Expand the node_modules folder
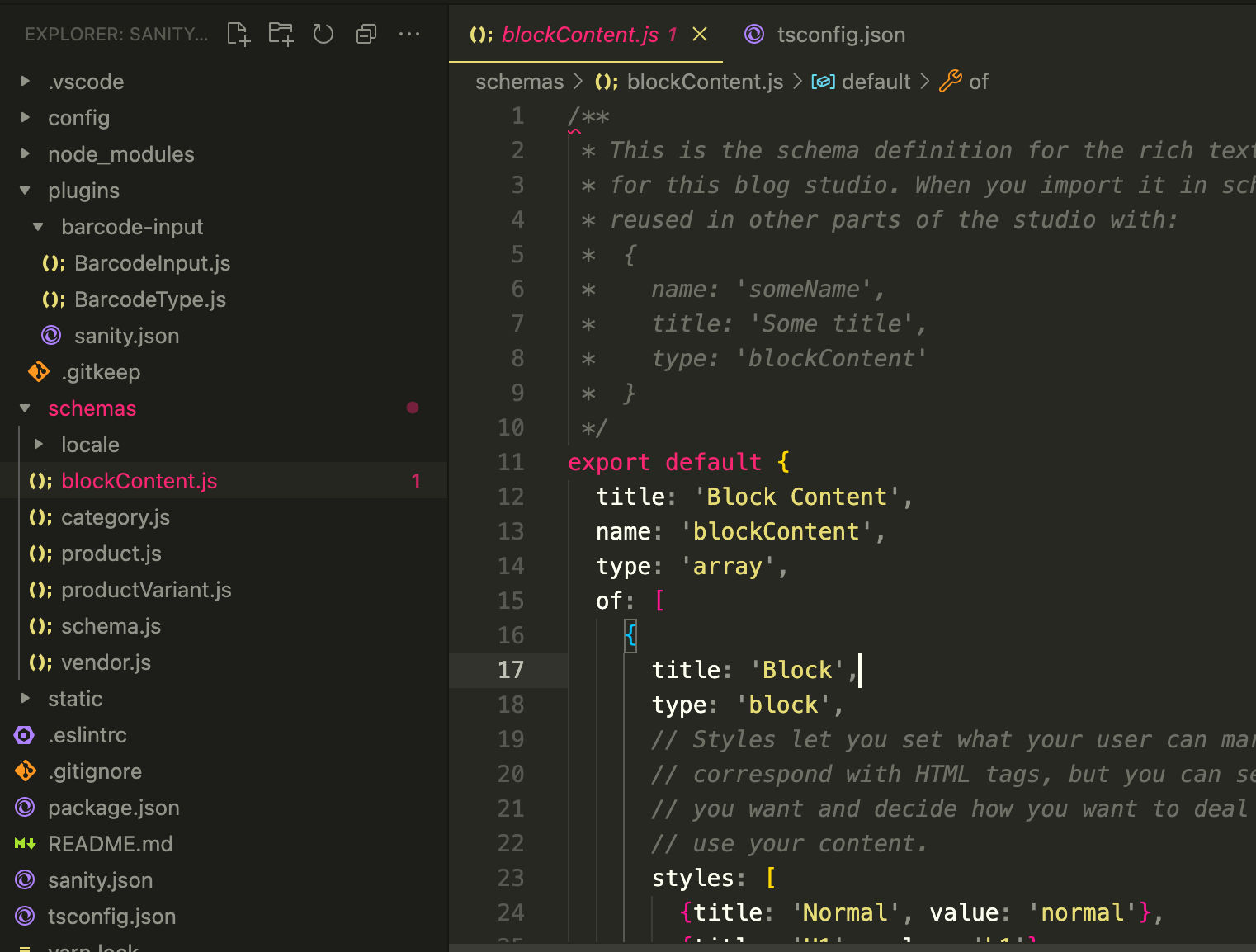1256x952 pixels. pyautogui.click(x=224, y=154)
